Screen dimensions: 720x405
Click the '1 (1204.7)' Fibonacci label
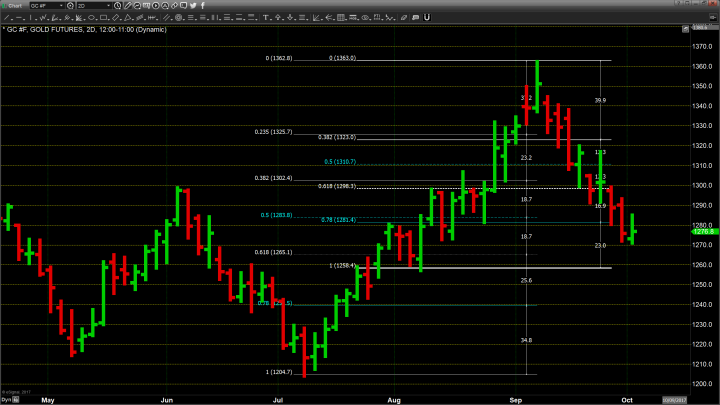click(279, 372)
